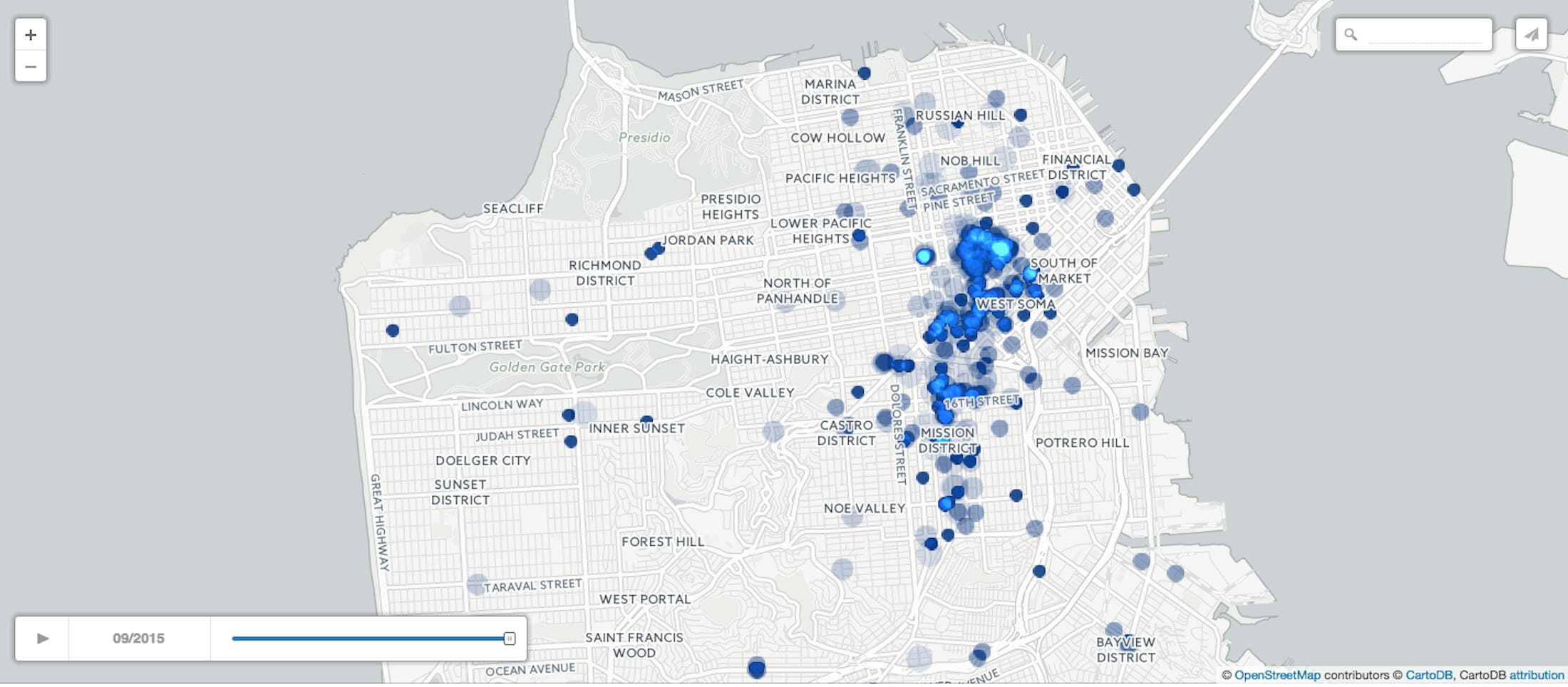1568x687 pixels.
Task: Open the search box by clicking its icon
Action: tap(1349, 33)
